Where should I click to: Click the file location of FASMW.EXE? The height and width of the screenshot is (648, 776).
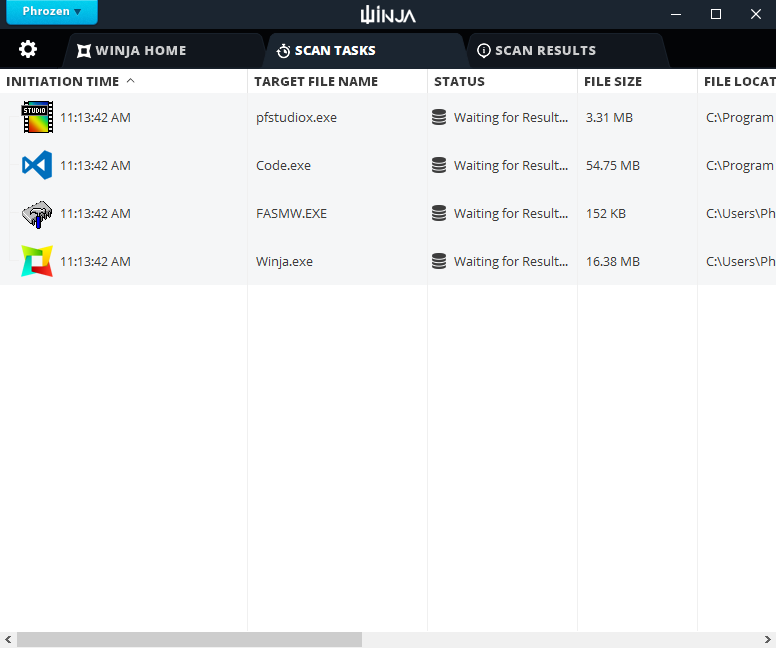point(740,213)
